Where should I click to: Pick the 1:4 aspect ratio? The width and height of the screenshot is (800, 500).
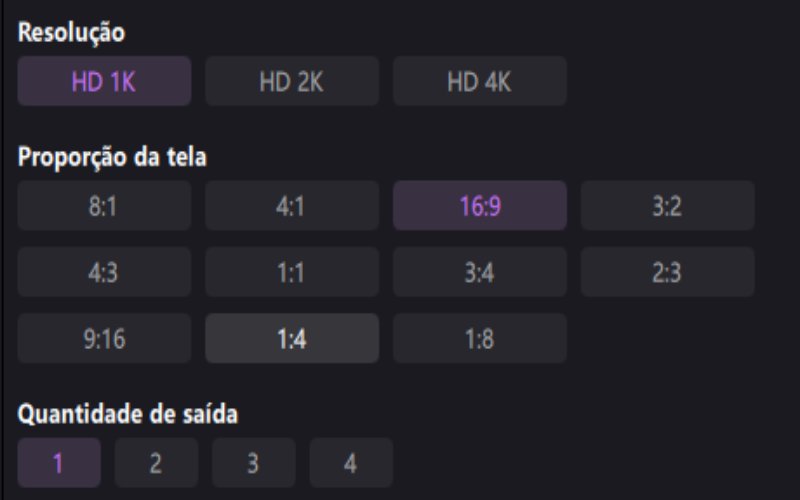pyautogui.click(x=292, y=338)
